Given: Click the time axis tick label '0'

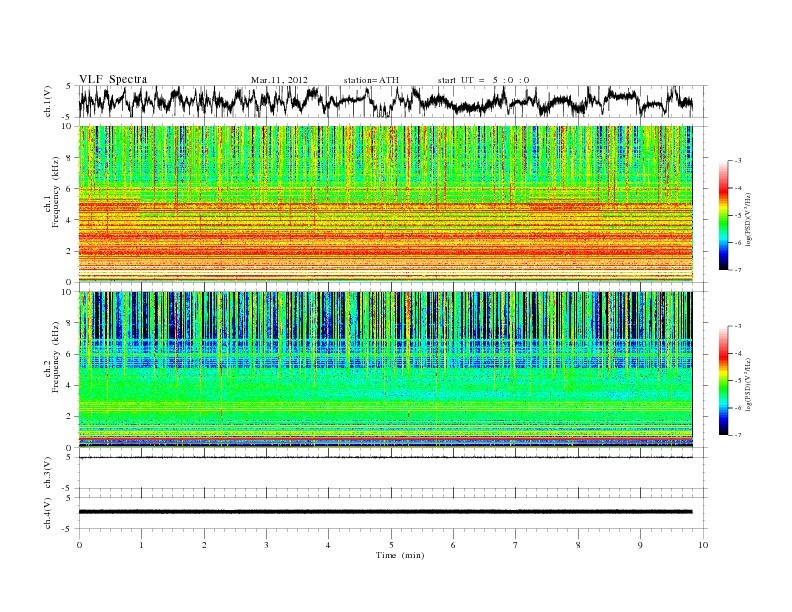Looking at the screenshot, I should click(79, 545).
